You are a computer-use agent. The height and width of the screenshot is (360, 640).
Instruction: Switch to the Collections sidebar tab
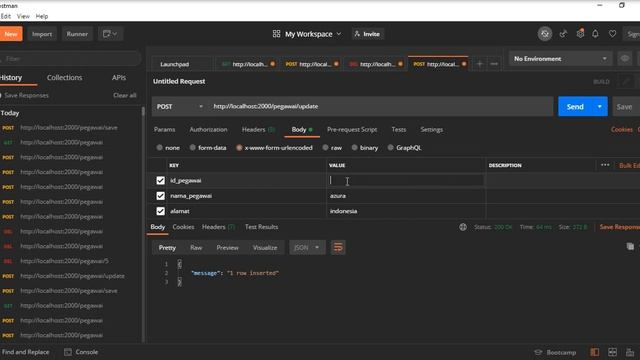(x=64, y=78)
